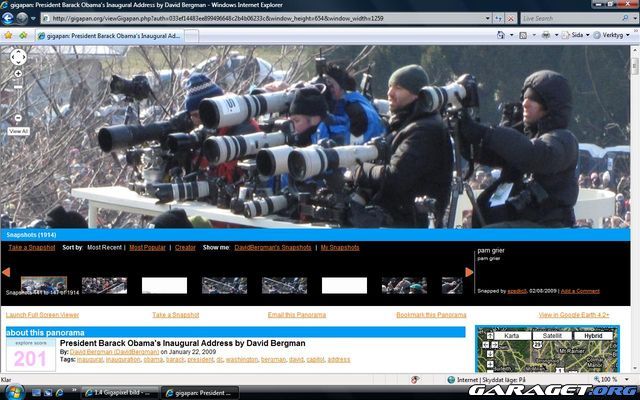Image resolution: width=640 pixels, height=400 pixels.
Task: Switch map to Hybrid view
Action: point(593,336)
